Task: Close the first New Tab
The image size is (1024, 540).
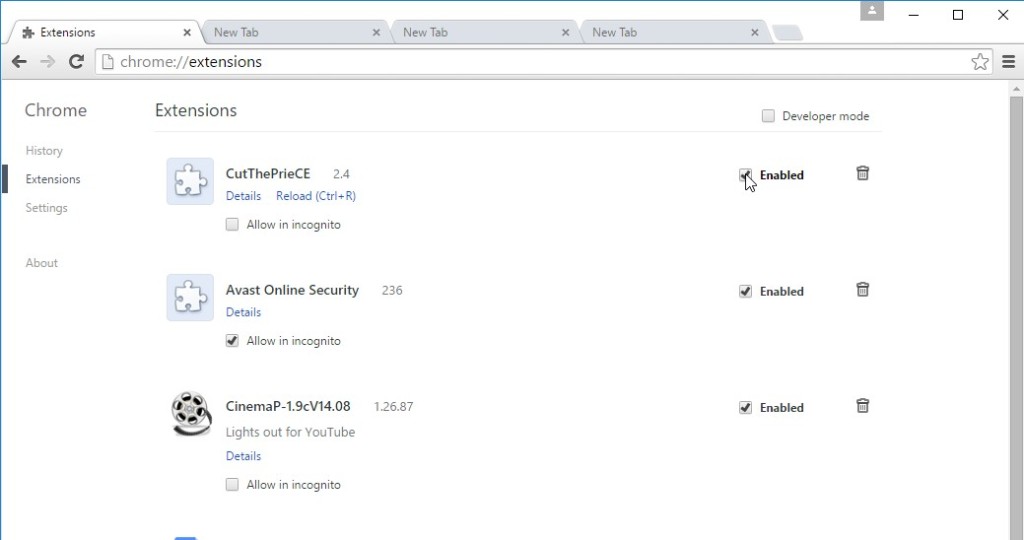Action: pyautogui.click(x=376, y=32)
